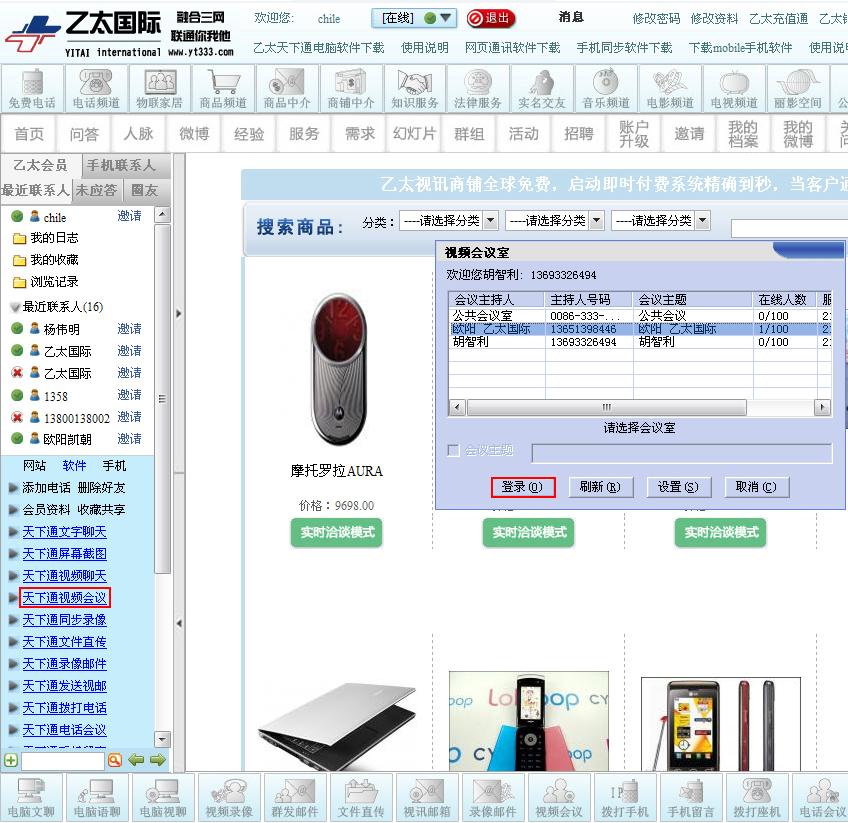Click the green back arrow icon
This screenshot has height=823, width=848.
pyautogui.click(x=136, y=760)
